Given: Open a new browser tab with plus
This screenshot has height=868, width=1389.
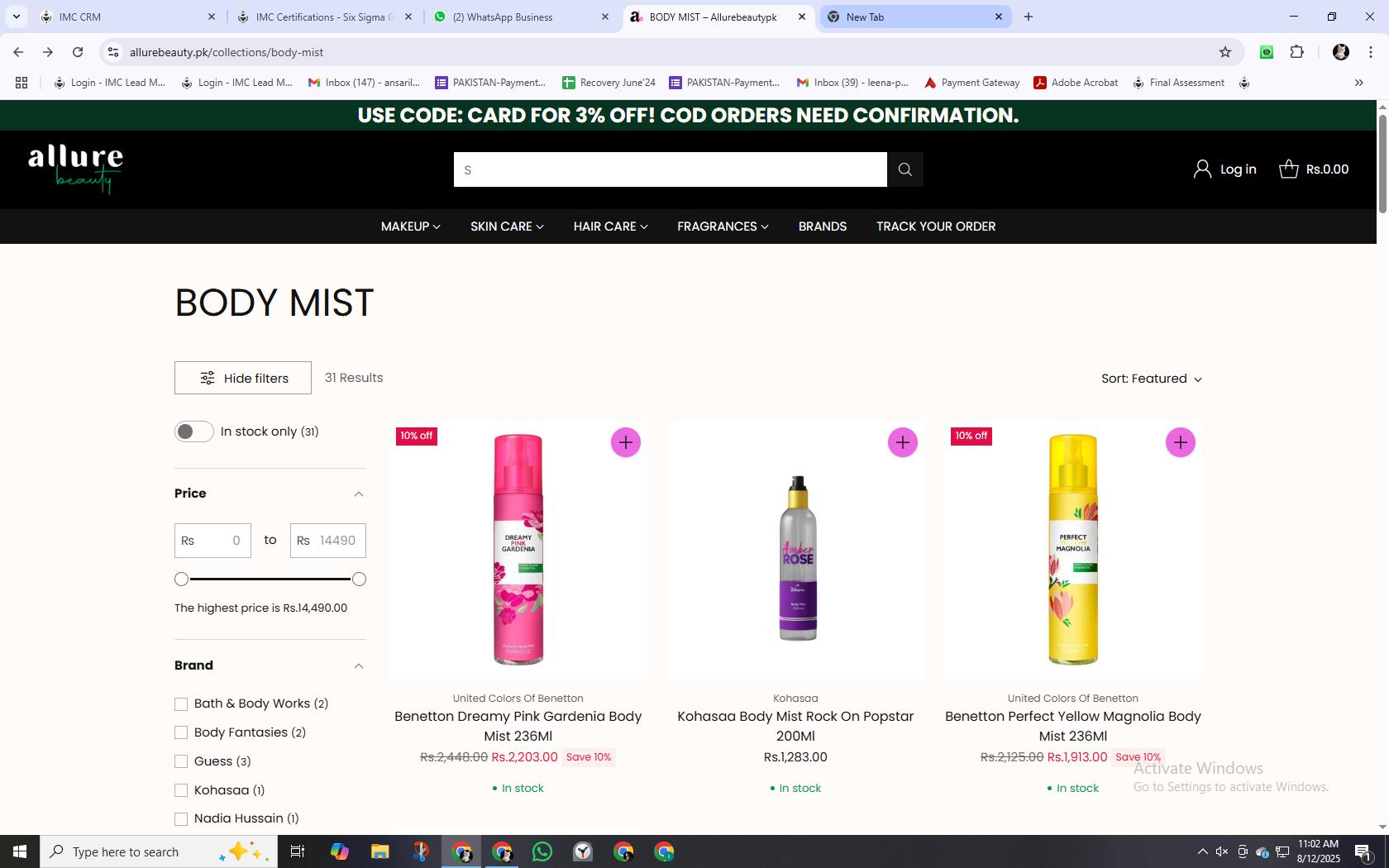Looking at the screenshot, I should (x=1029, y=17).
